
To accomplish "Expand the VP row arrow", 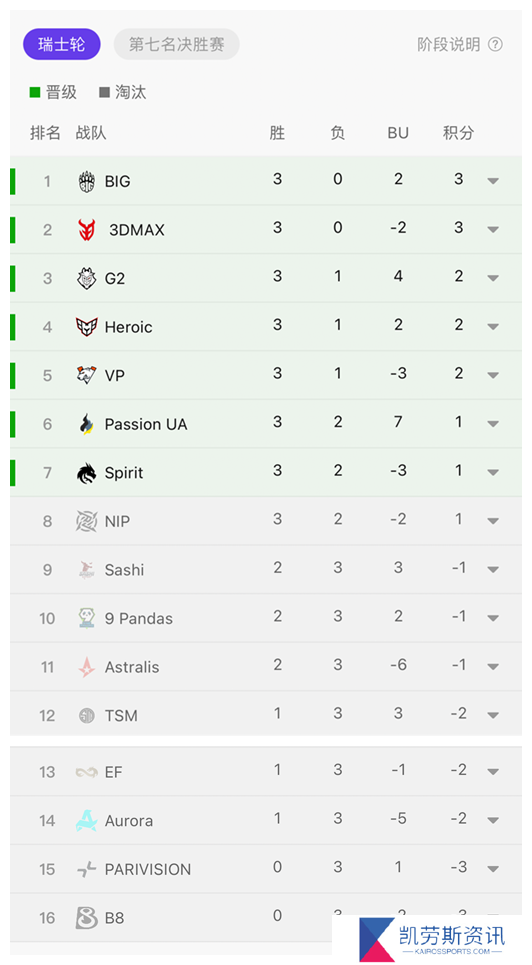I will [493, 375].
